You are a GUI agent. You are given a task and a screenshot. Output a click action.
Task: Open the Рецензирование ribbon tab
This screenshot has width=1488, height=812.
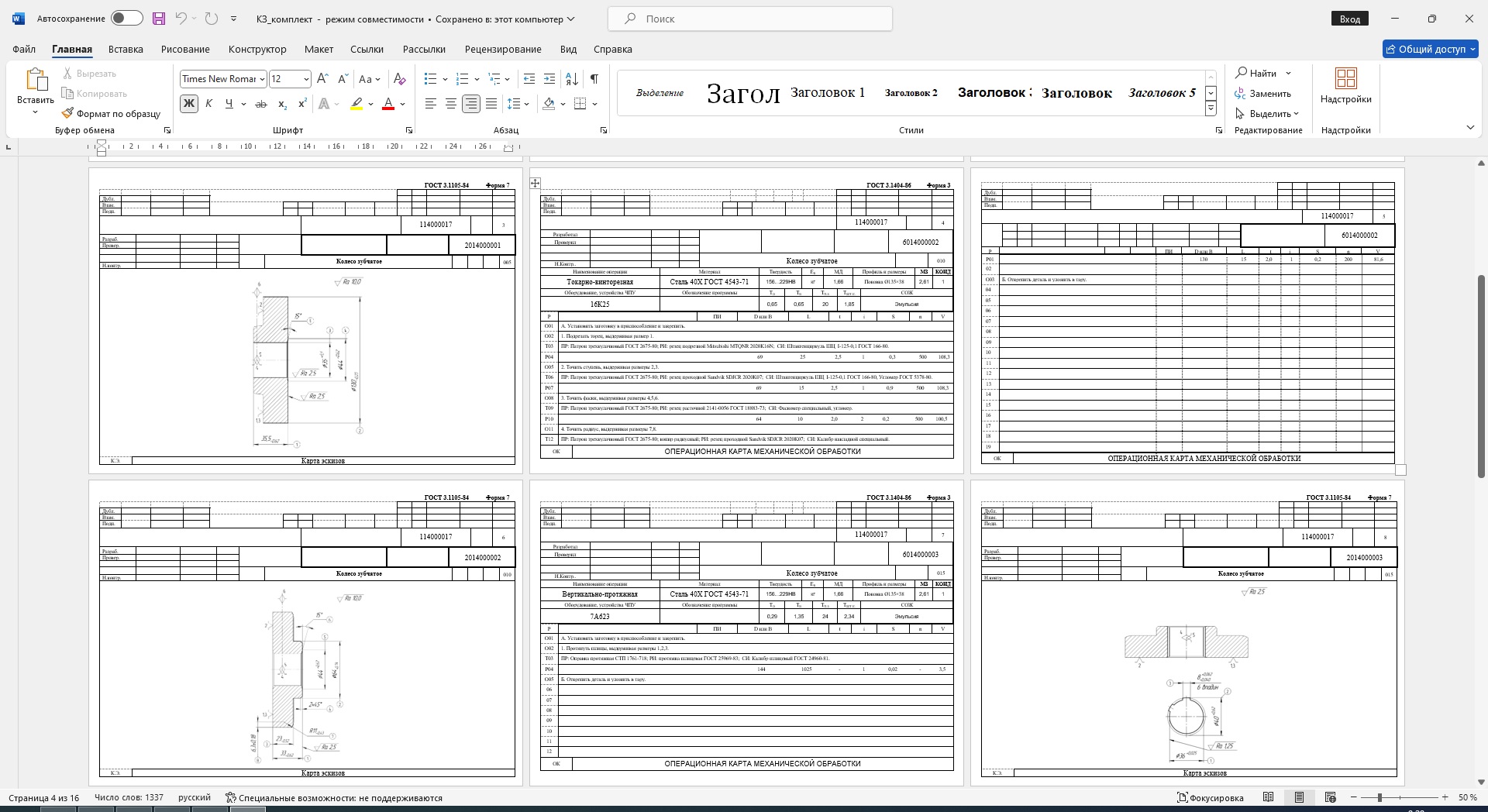pyautogui.click(x=502, y=49)
